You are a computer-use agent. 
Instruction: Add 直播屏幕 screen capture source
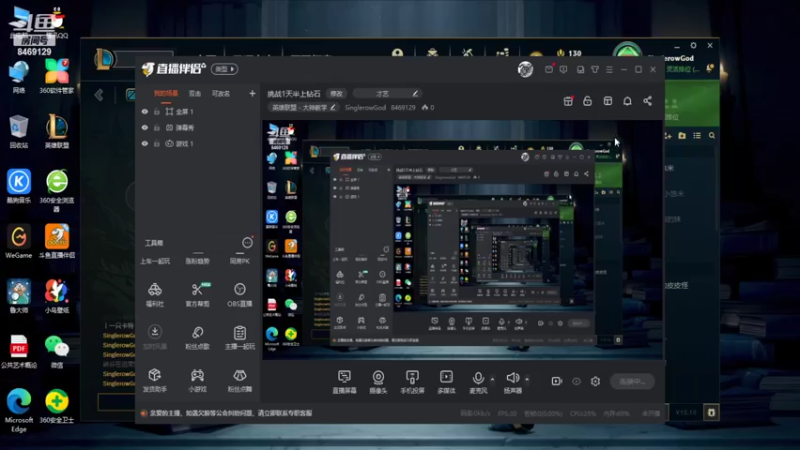344,382
